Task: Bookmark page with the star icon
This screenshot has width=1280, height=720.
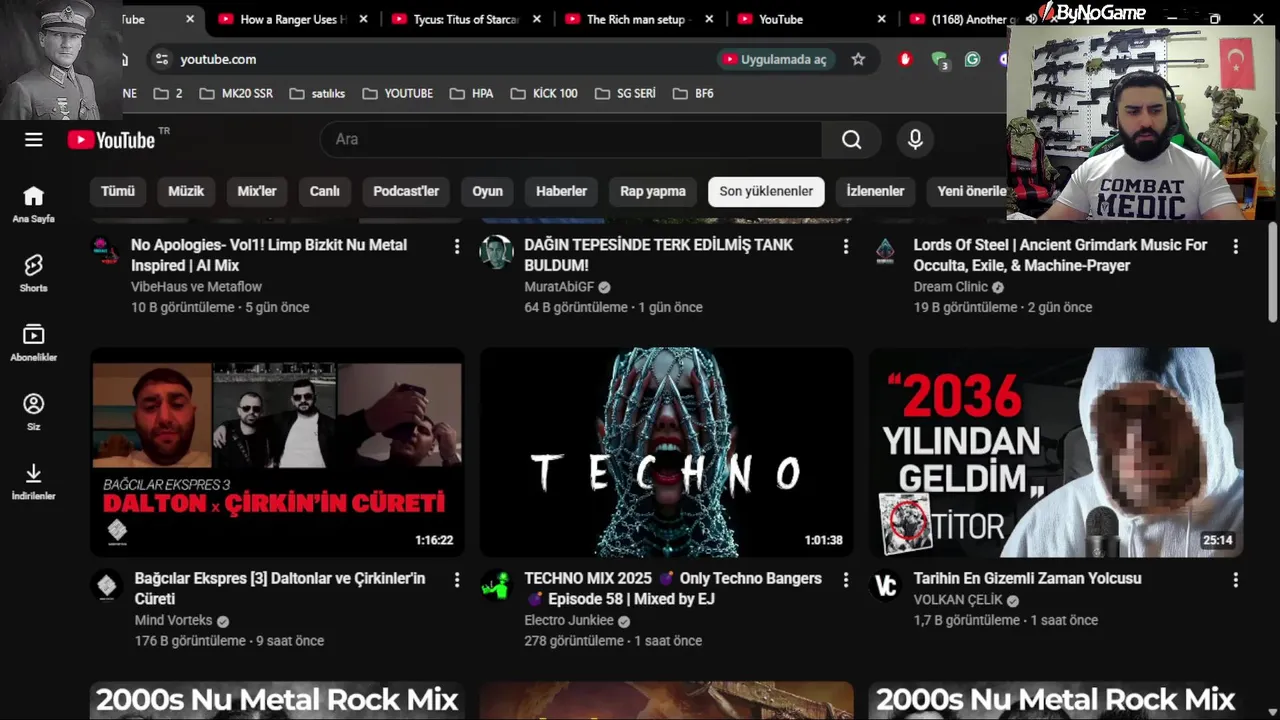Action: (858, 59)
